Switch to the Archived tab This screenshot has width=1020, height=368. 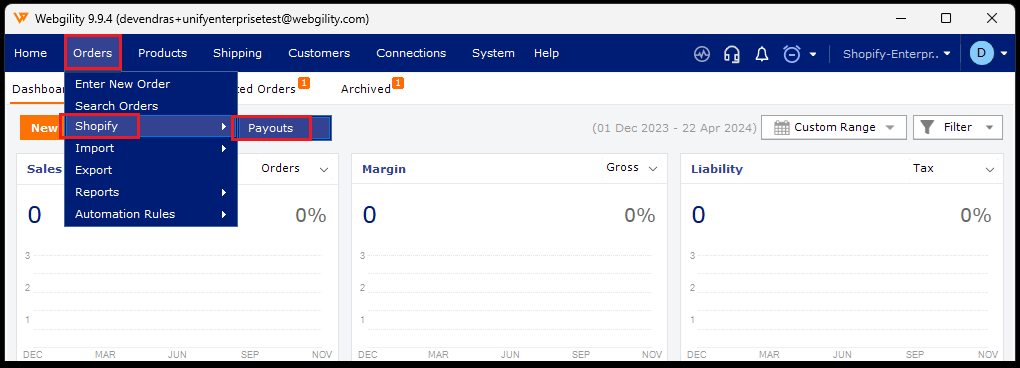coord(366,89)
